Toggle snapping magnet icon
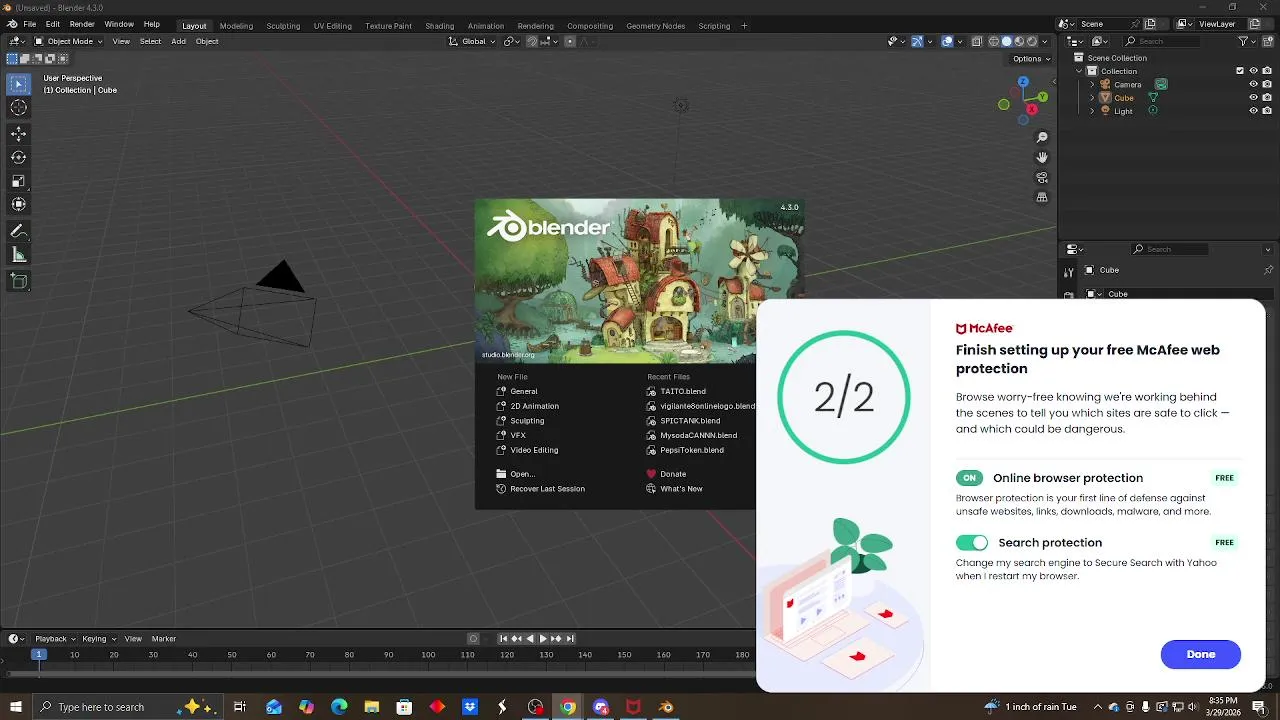The width and height of the screenshot is (1280, 720). (532, 41)
